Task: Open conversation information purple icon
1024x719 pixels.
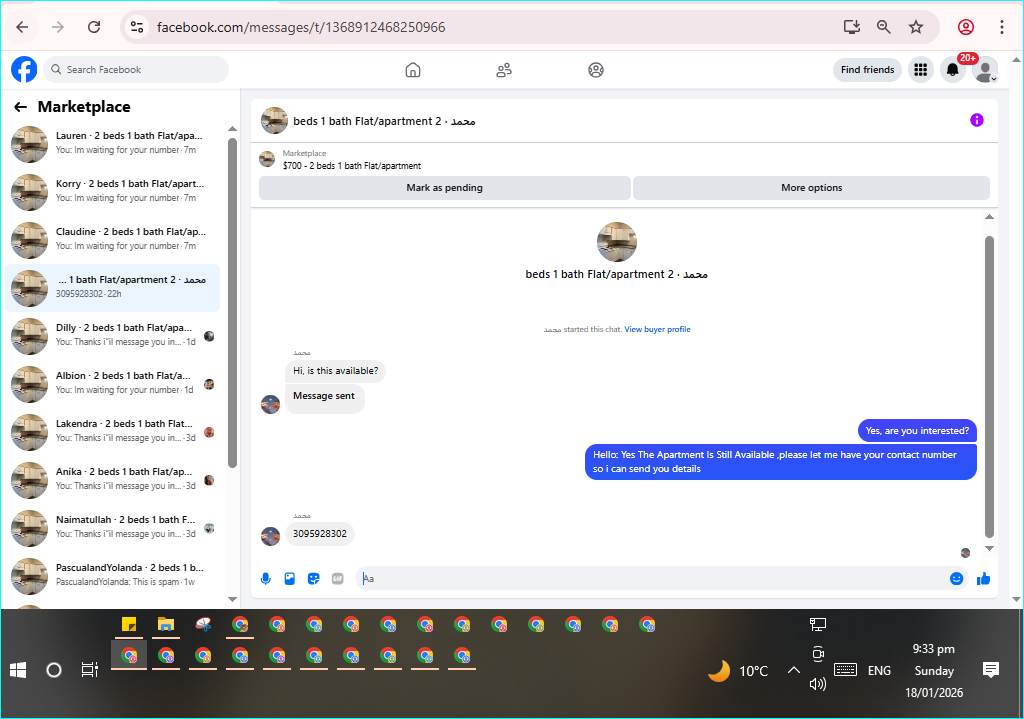Action: click(x=976, y=120)
